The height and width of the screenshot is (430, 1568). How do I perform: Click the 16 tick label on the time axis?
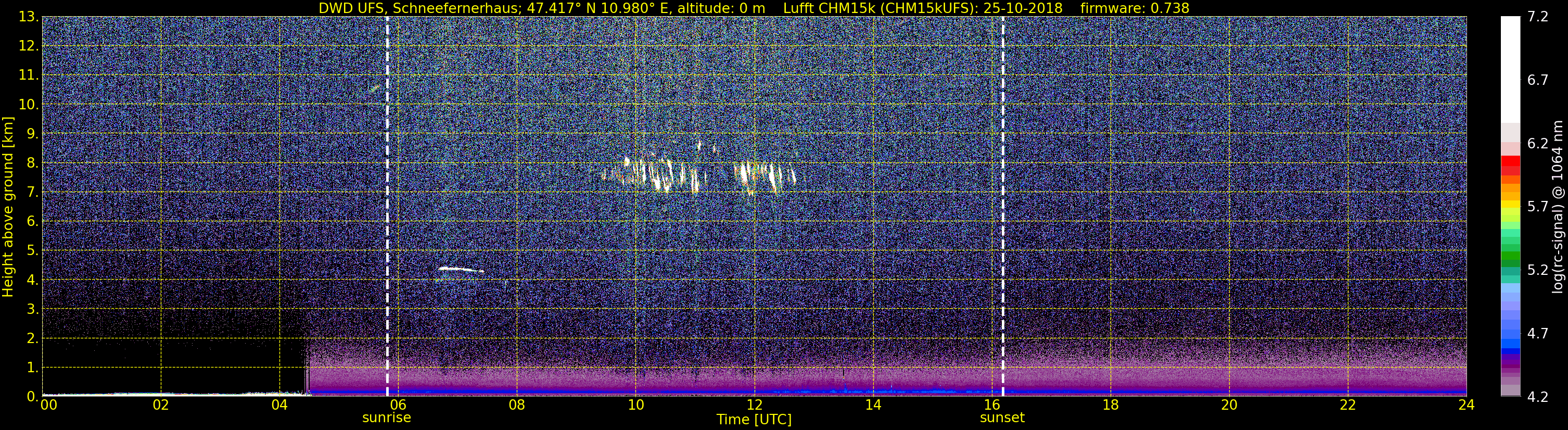pos(991,406)
